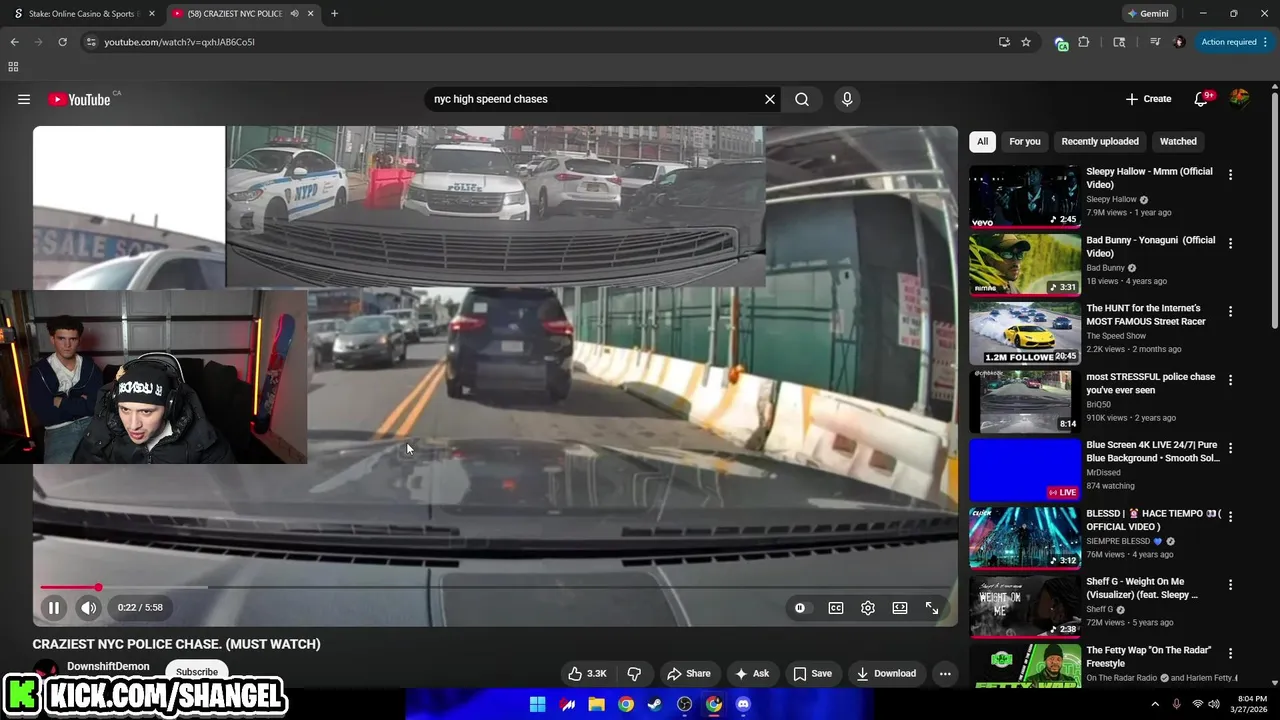Open the Windows Start menu

pos(538,704)
